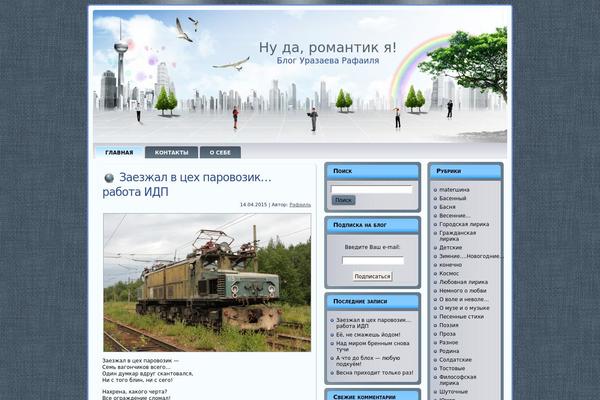Open category 'Любовная лирика'
This screenshot has width=600, height=400.
[463, 282]
